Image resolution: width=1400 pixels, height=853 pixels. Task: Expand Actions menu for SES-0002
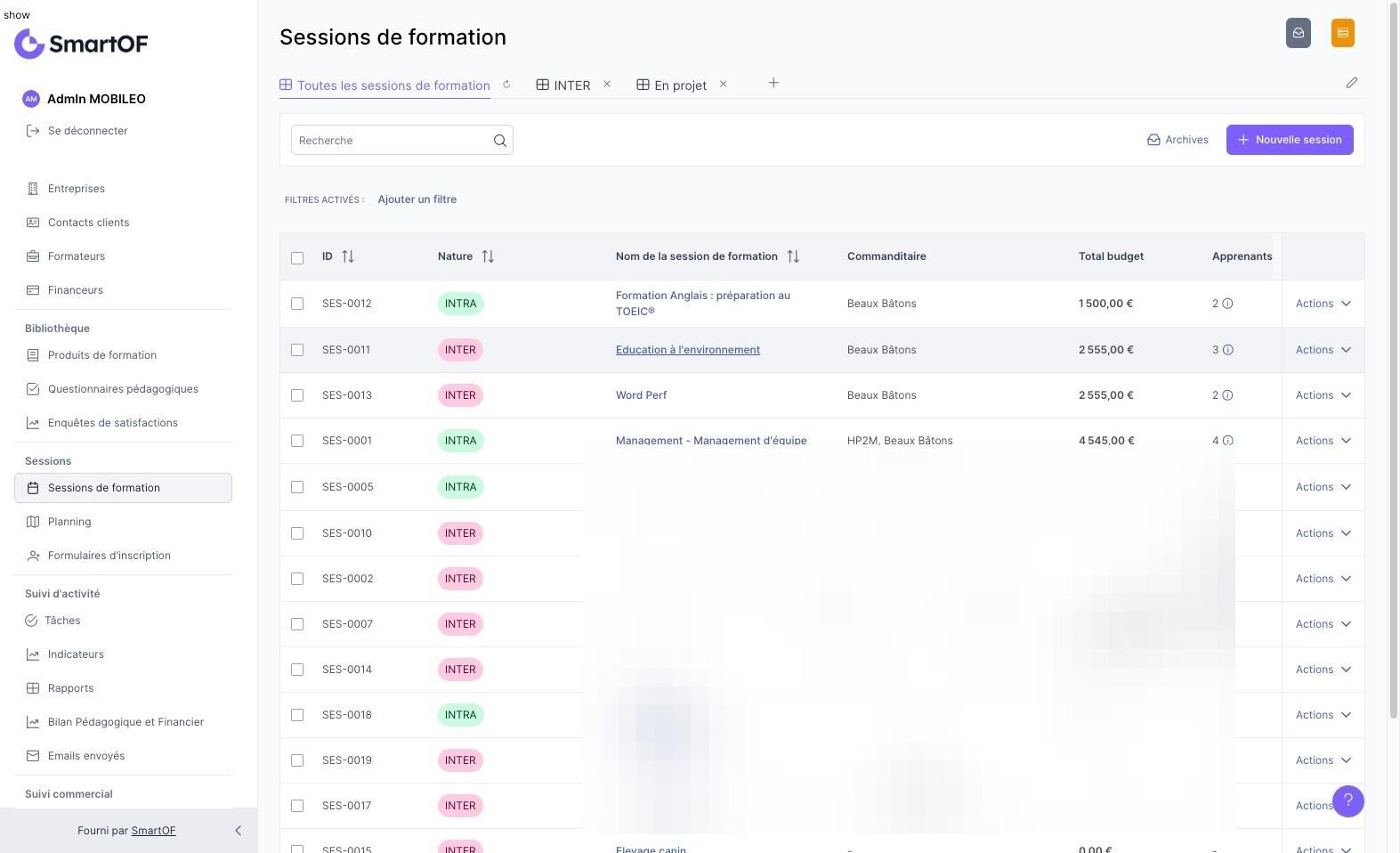click(x=1323, y=579)
